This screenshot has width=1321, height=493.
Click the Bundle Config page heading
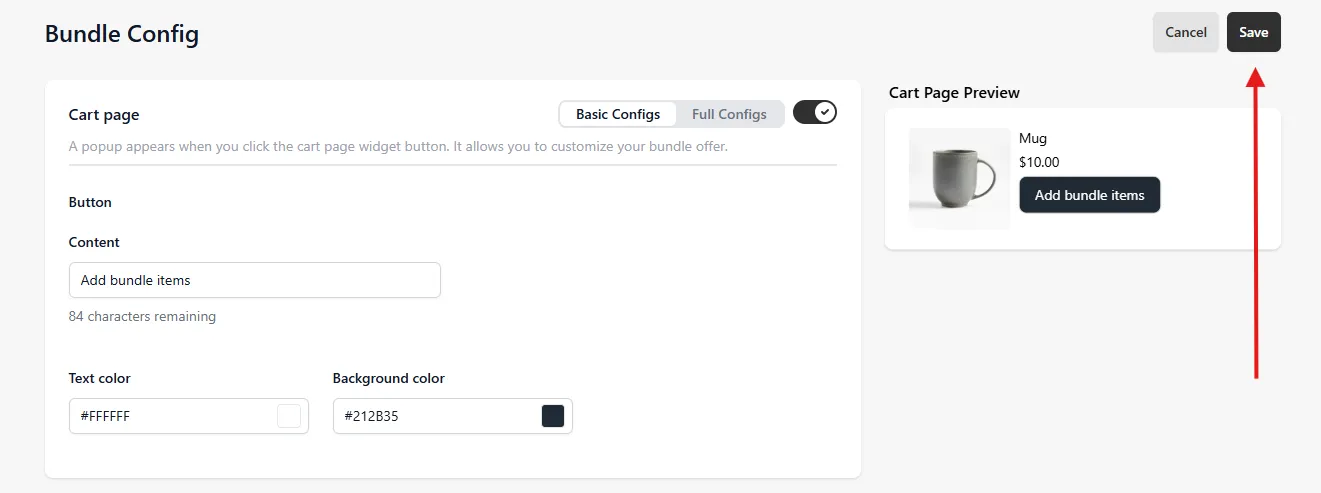122,34
